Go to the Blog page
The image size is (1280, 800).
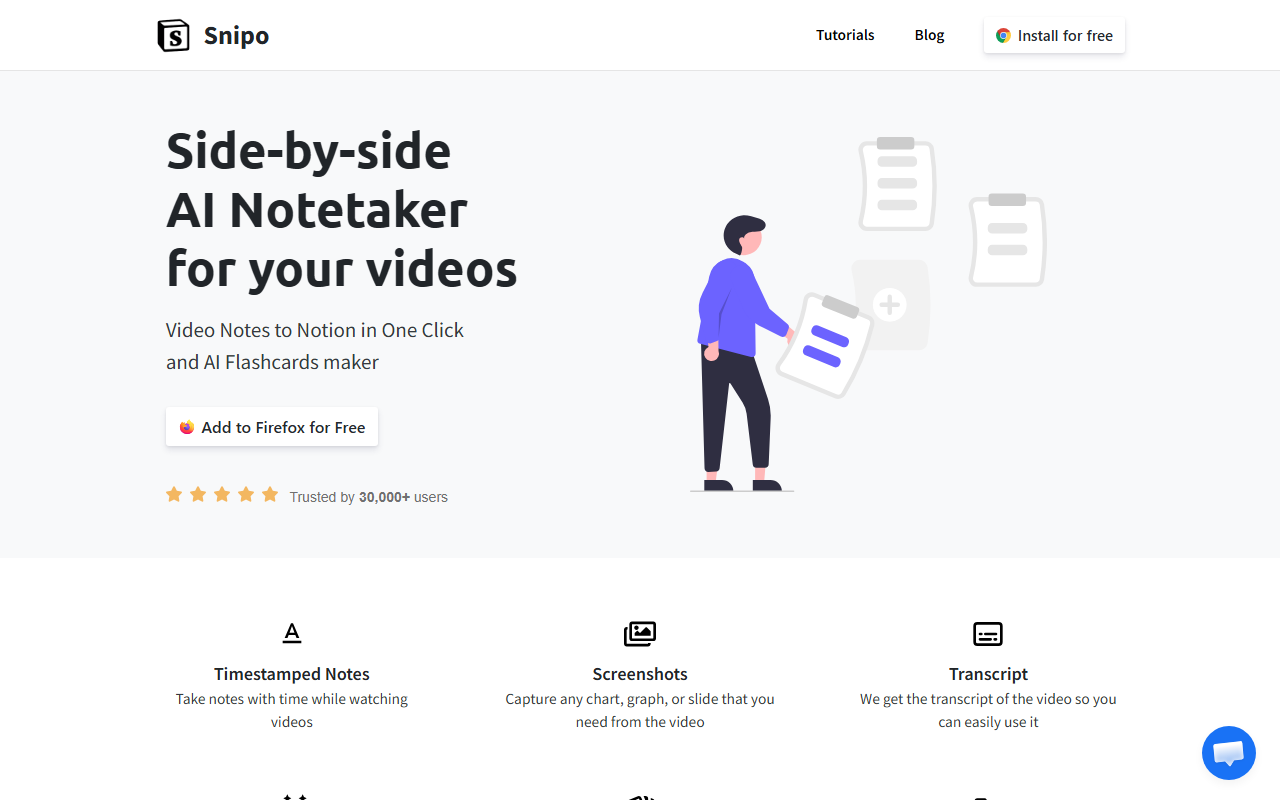(929, 35)
